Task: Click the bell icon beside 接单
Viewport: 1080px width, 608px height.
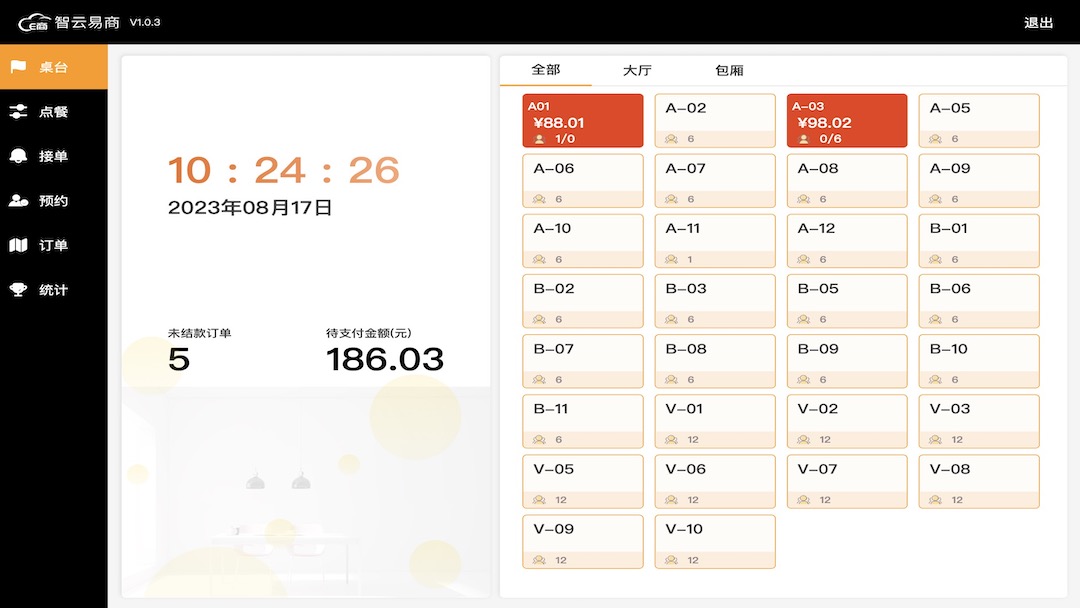Action: click(18, 156)
